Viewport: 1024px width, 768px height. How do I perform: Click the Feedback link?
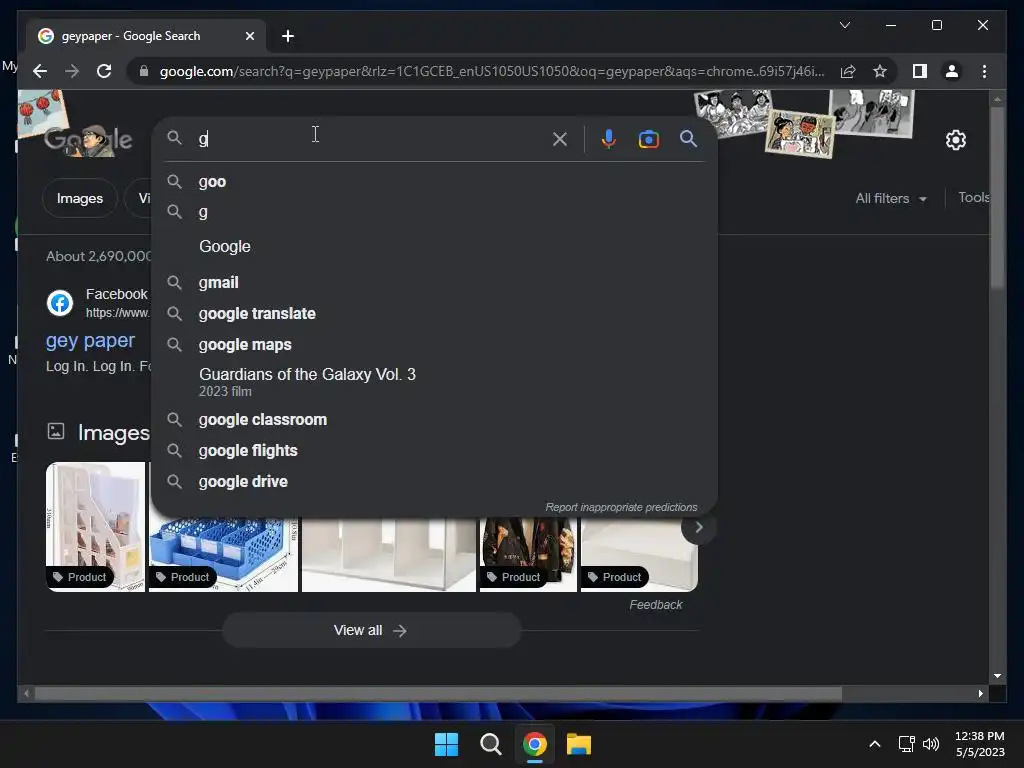[656, 605]
